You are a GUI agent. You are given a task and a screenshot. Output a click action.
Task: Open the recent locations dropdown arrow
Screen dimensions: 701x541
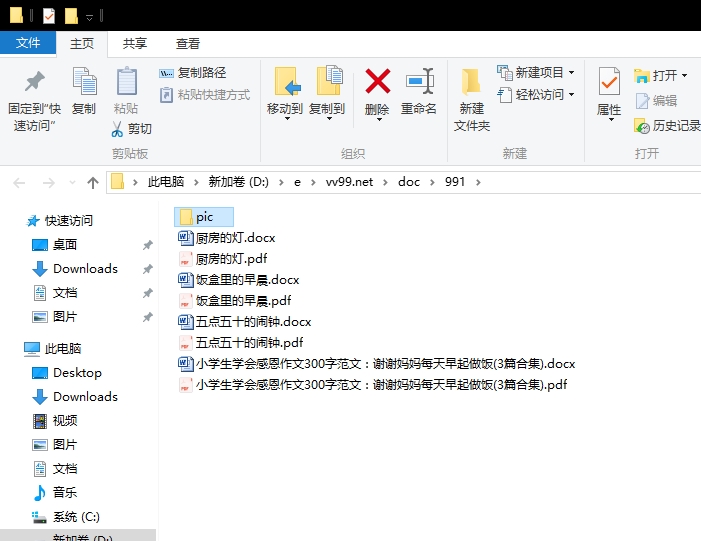(x=72, y=182)
